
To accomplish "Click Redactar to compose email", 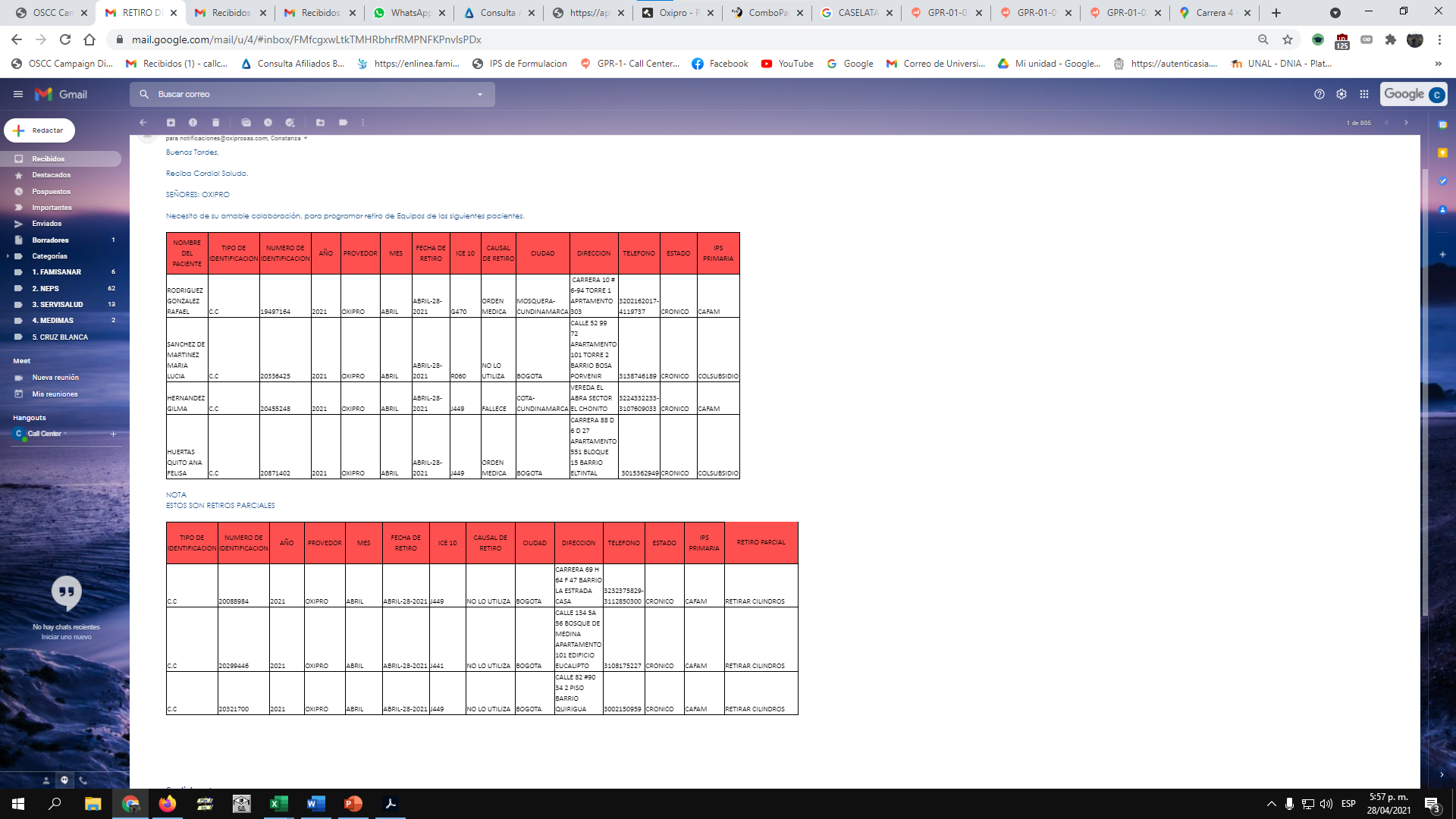I will tap(39, 130).
